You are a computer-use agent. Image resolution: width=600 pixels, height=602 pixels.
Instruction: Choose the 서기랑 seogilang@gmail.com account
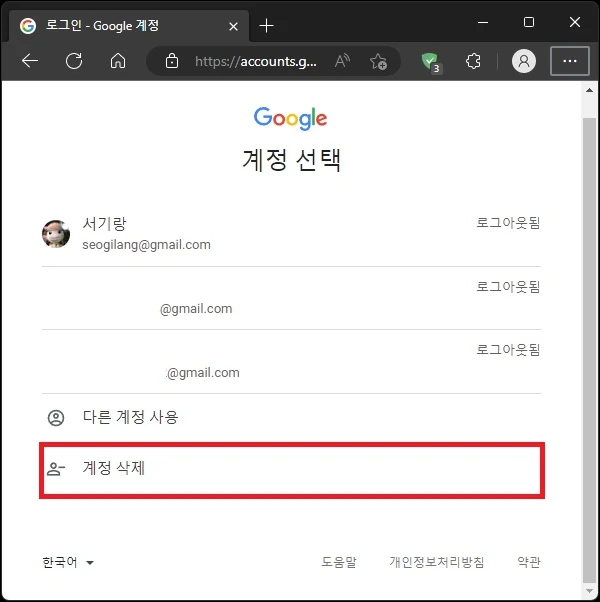tap(291, 234)
